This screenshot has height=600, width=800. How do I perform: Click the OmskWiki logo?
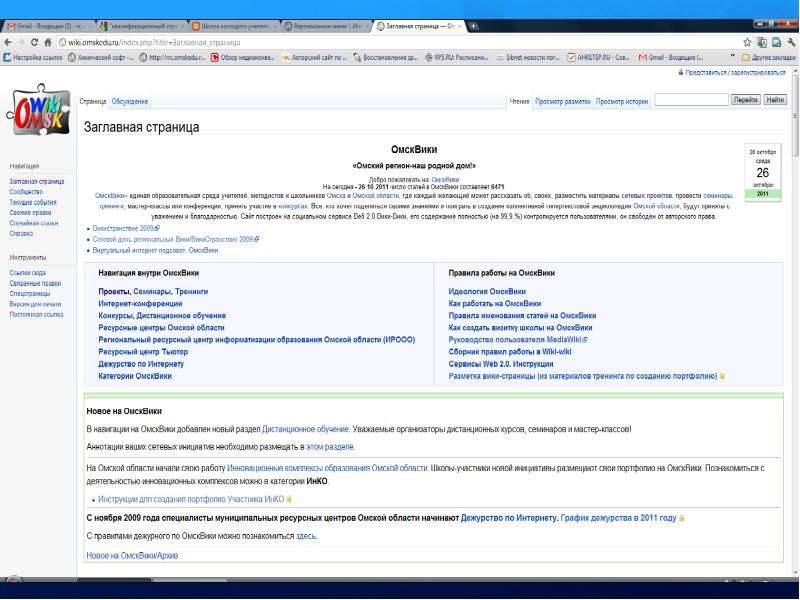39,111
